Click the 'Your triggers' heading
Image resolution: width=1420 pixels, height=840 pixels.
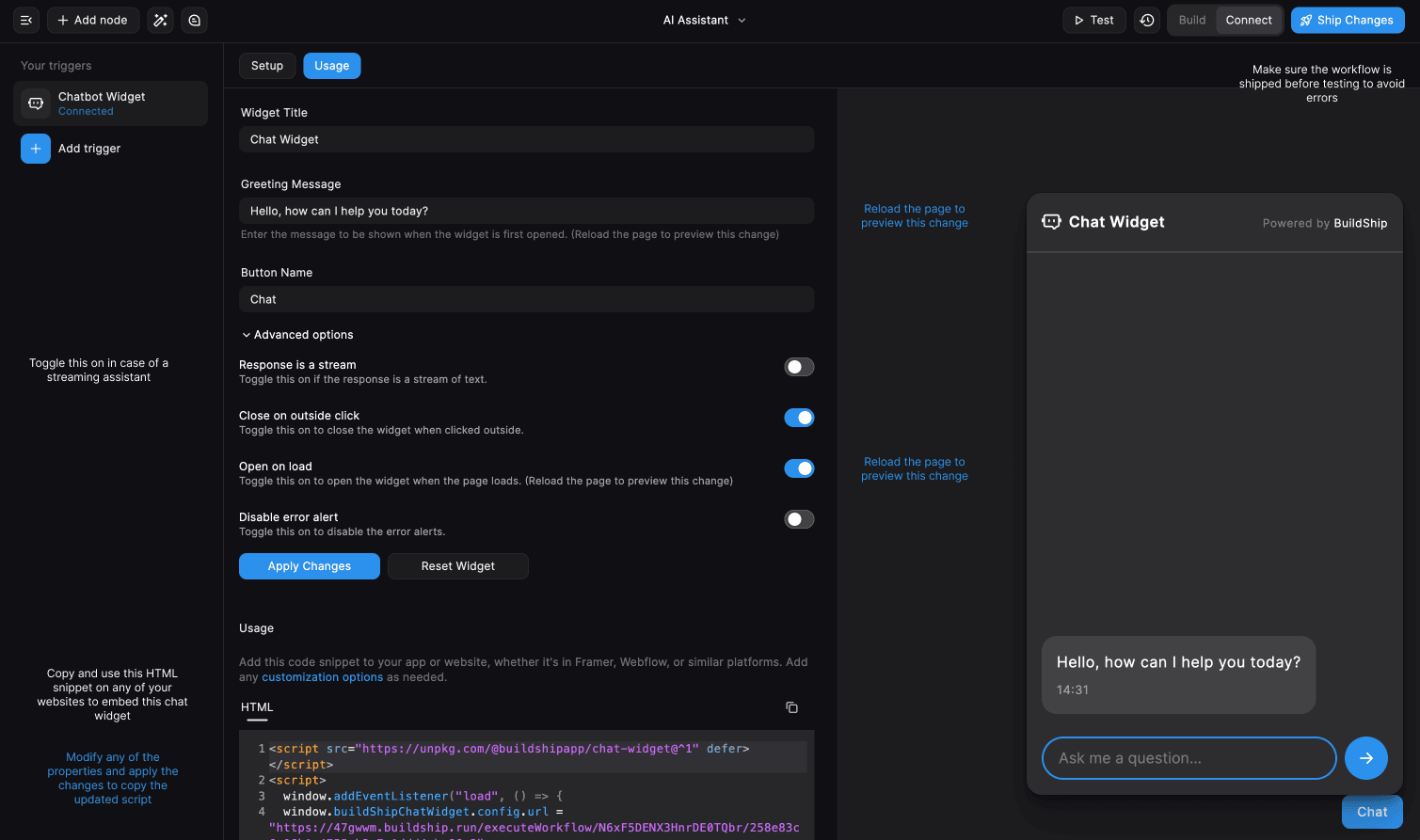(56, 66)
